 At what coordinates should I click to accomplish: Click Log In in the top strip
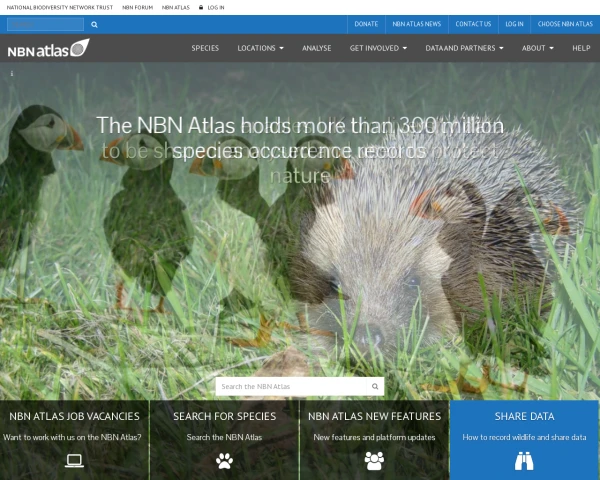point(216,7)
